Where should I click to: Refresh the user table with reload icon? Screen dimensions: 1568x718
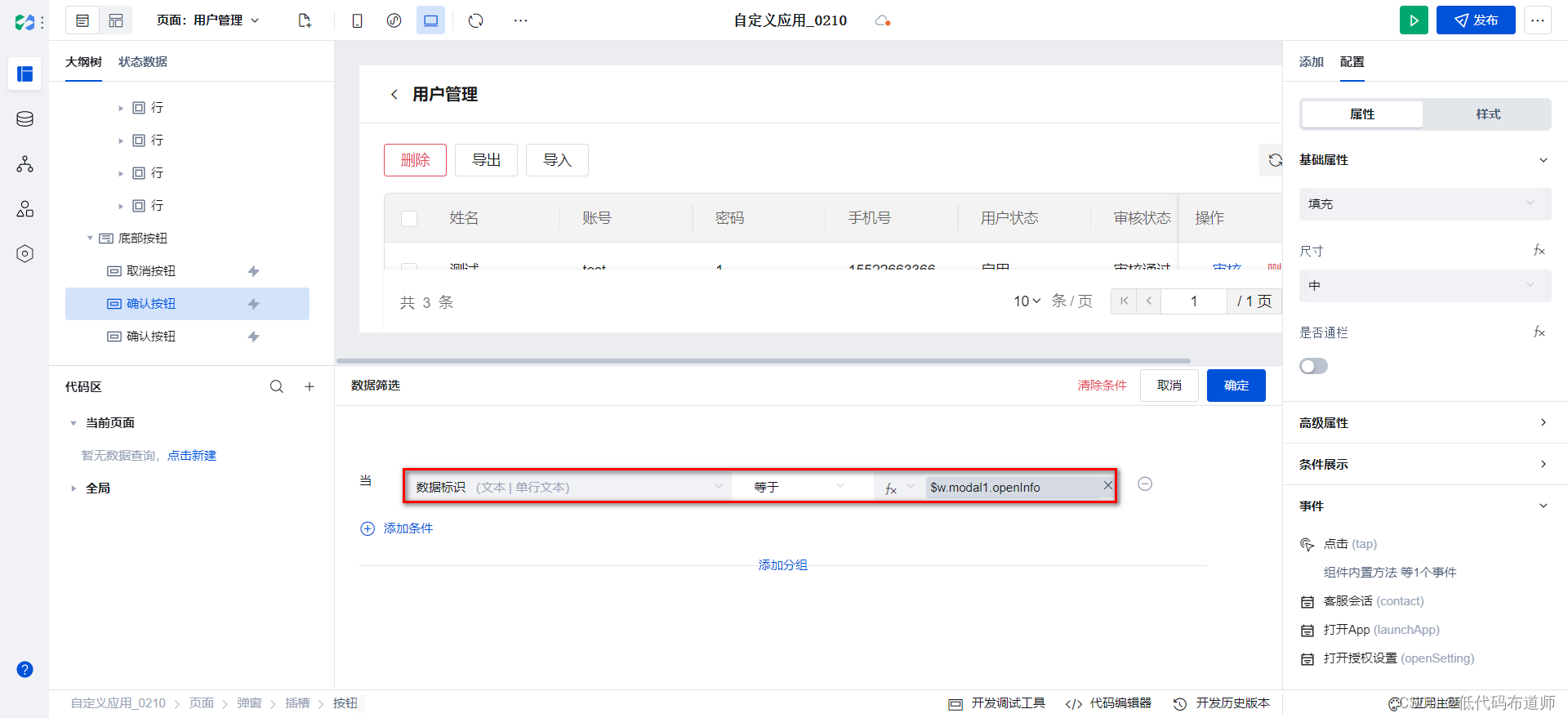[1274, 160]
